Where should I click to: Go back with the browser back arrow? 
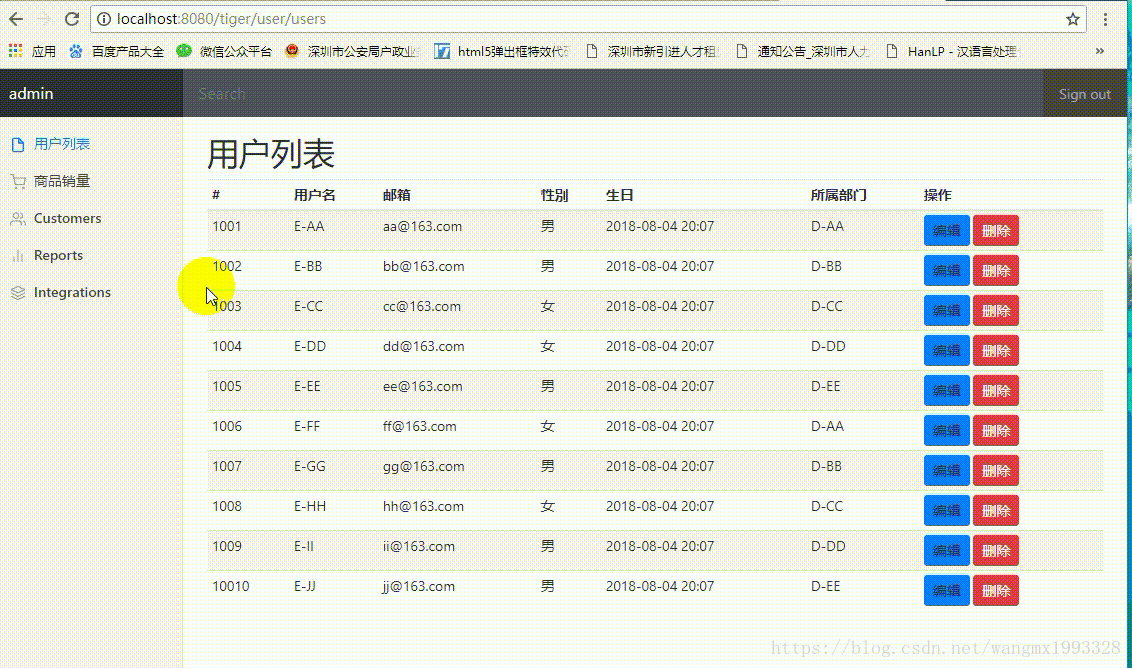point(16,19)
